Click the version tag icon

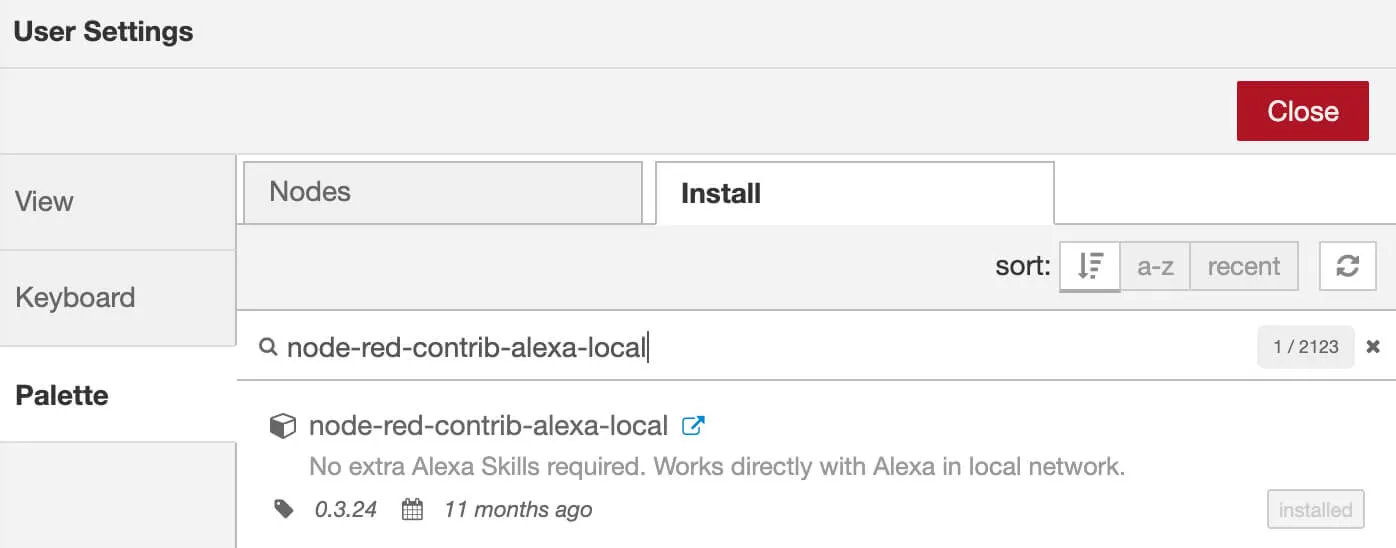pos(284,509)
